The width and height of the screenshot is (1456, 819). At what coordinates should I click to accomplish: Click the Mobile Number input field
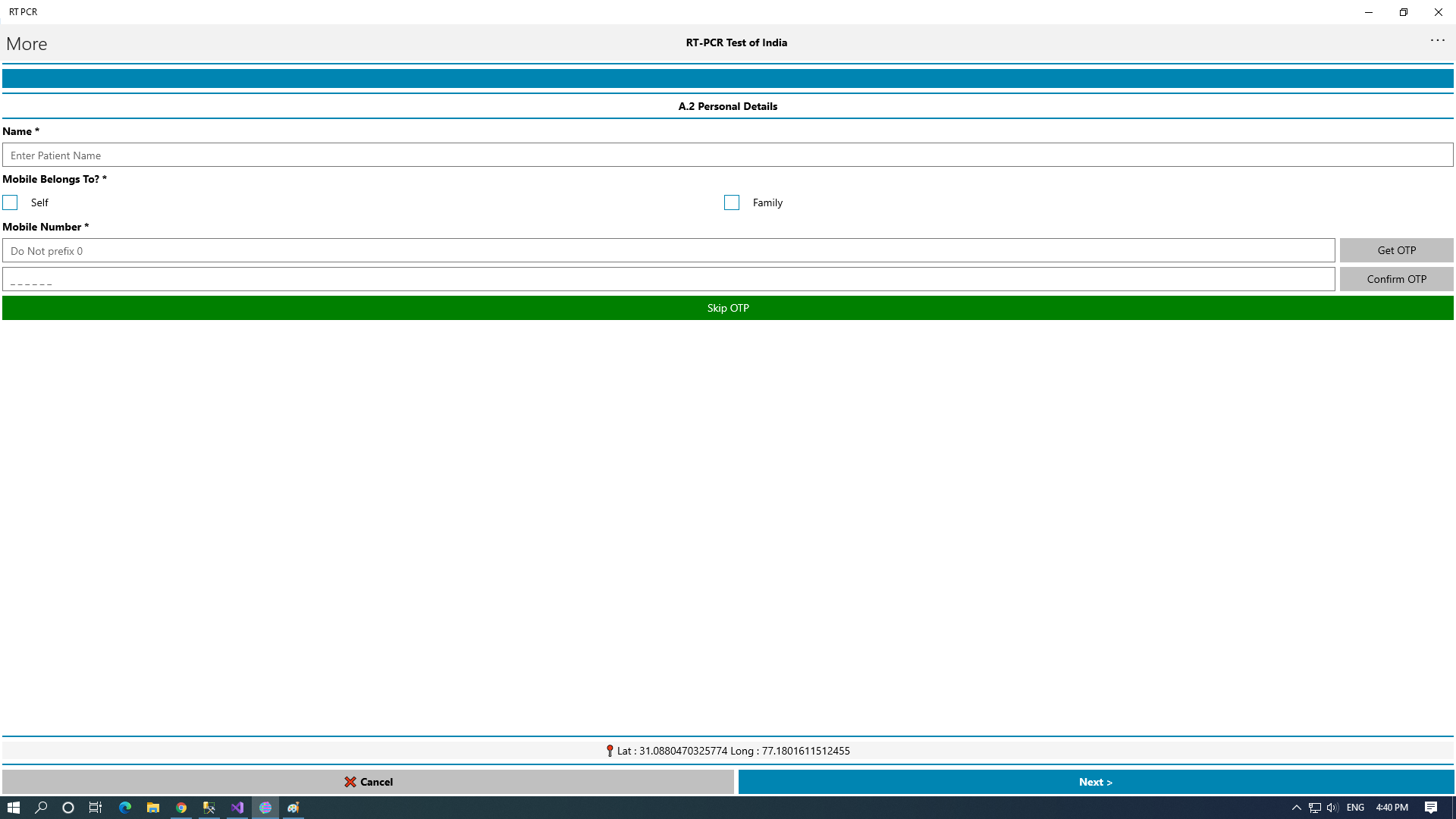(668, 251)
